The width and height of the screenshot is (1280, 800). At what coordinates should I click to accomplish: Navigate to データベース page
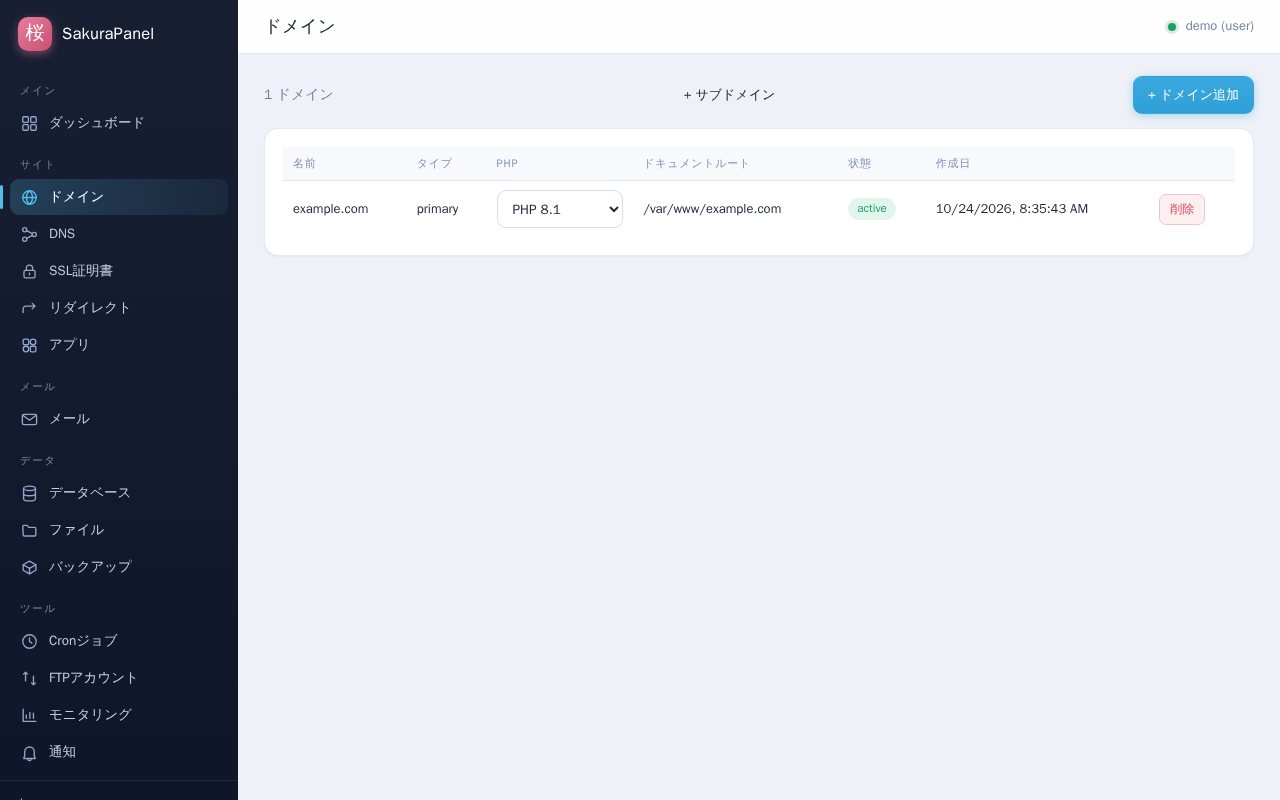(119, 493)
